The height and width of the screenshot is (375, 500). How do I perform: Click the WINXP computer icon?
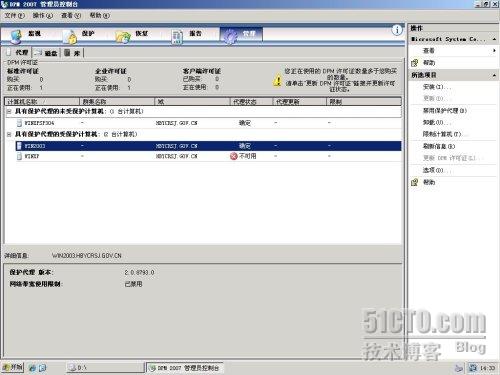(x=19, y=156)
